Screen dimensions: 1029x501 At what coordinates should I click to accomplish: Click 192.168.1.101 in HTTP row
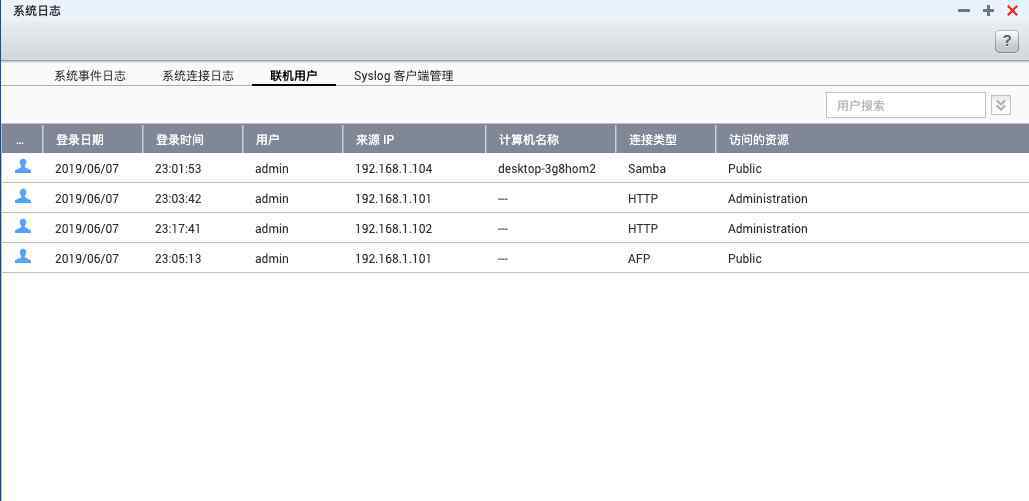point(393,198)
